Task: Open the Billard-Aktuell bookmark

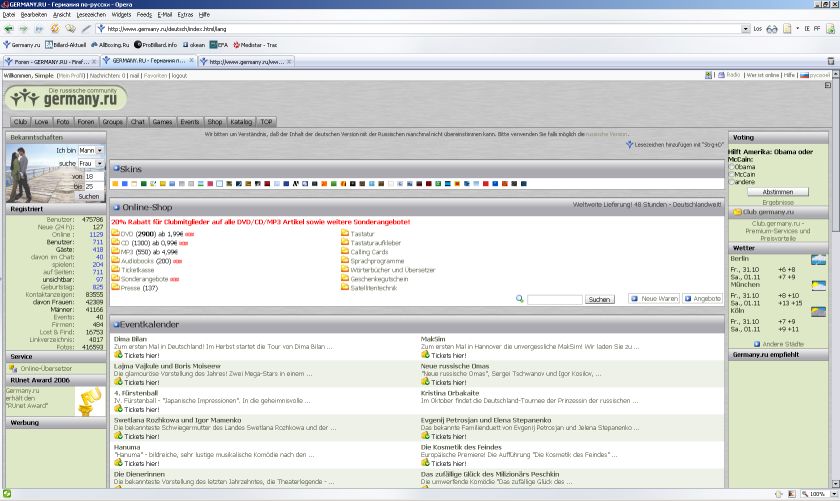Action: pos(65,45)
